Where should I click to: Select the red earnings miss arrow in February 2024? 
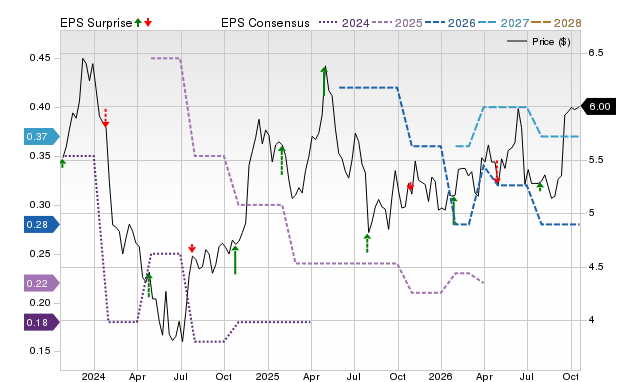[105, 118]
